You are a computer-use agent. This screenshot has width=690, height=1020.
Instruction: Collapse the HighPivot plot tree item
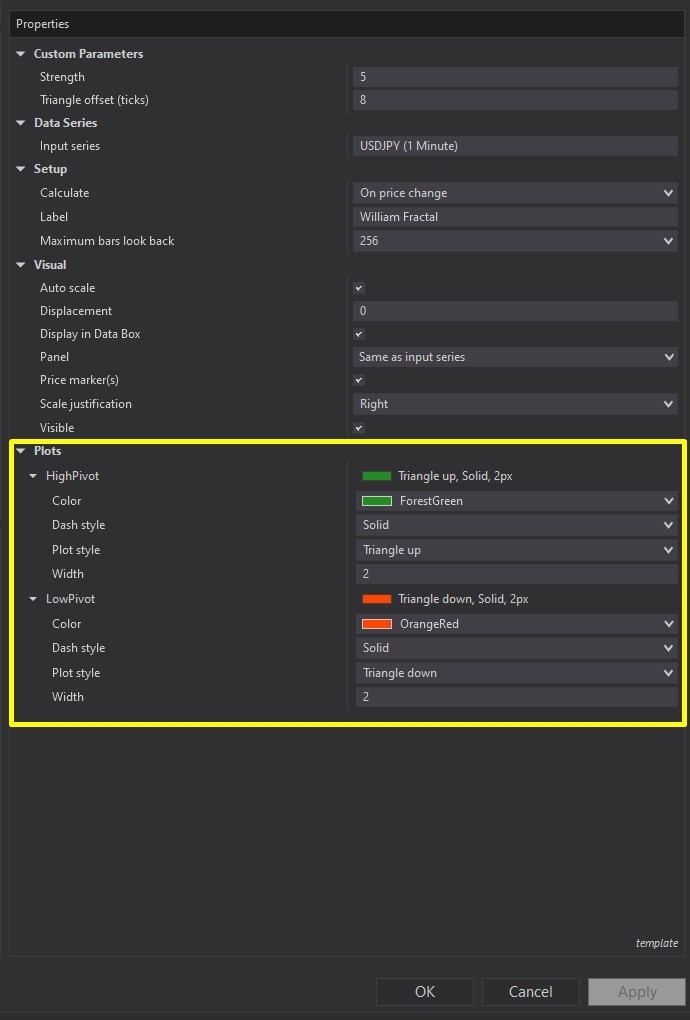[33, 476]
